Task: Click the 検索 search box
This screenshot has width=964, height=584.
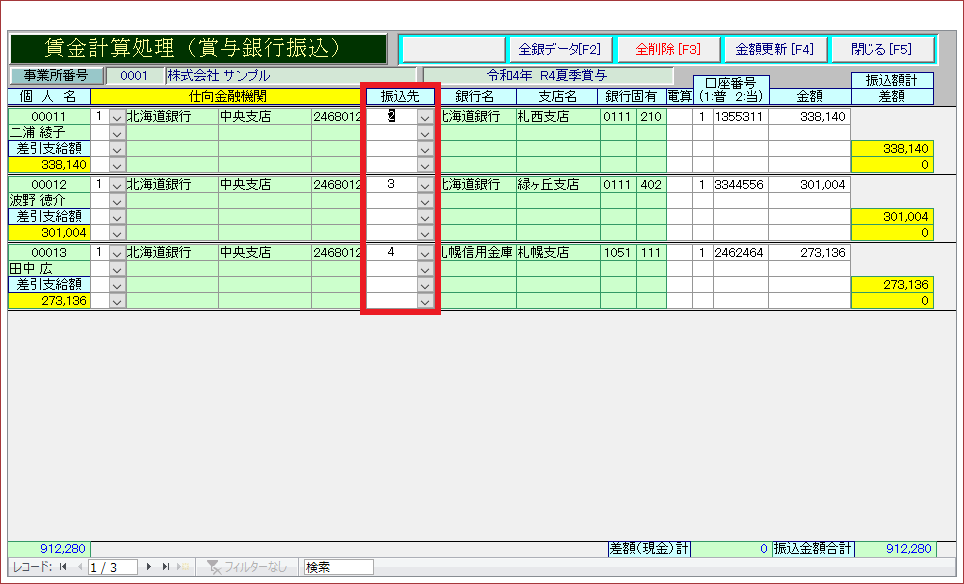Action: coord(338,567)
